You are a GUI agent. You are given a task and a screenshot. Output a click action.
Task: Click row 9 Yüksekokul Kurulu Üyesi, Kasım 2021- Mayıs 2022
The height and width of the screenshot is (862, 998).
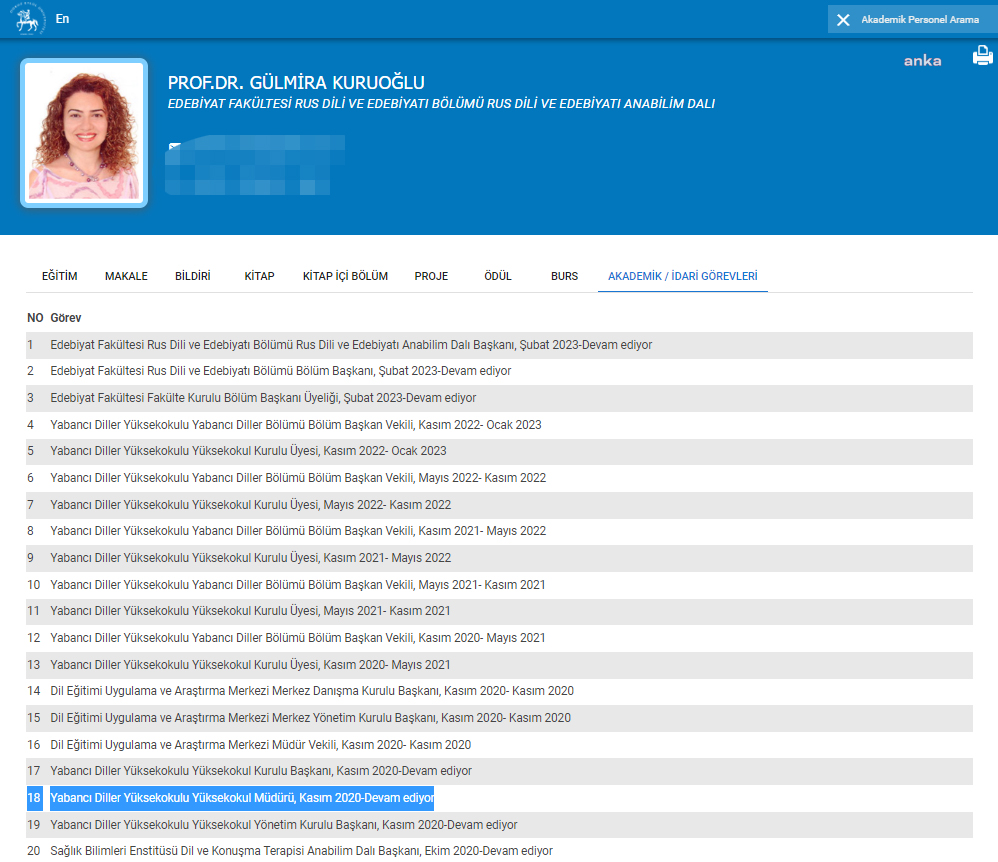499,558
